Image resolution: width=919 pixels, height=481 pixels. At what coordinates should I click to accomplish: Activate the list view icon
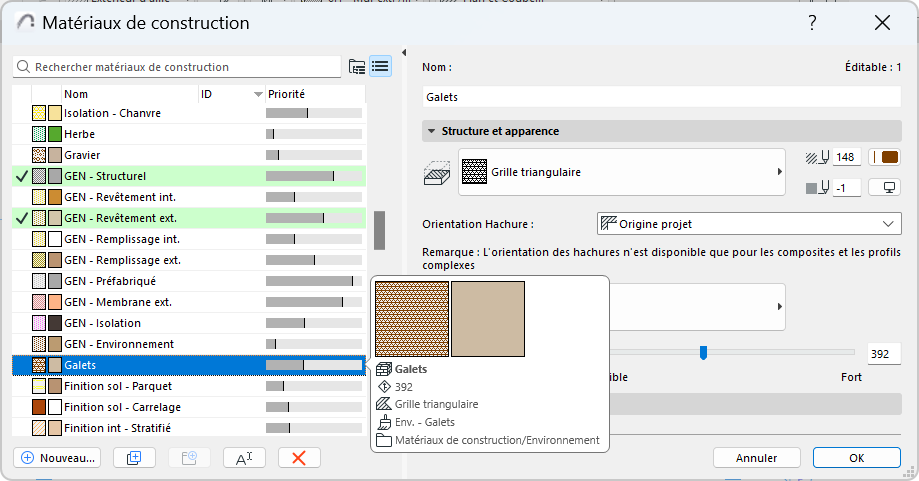[380, 67]
